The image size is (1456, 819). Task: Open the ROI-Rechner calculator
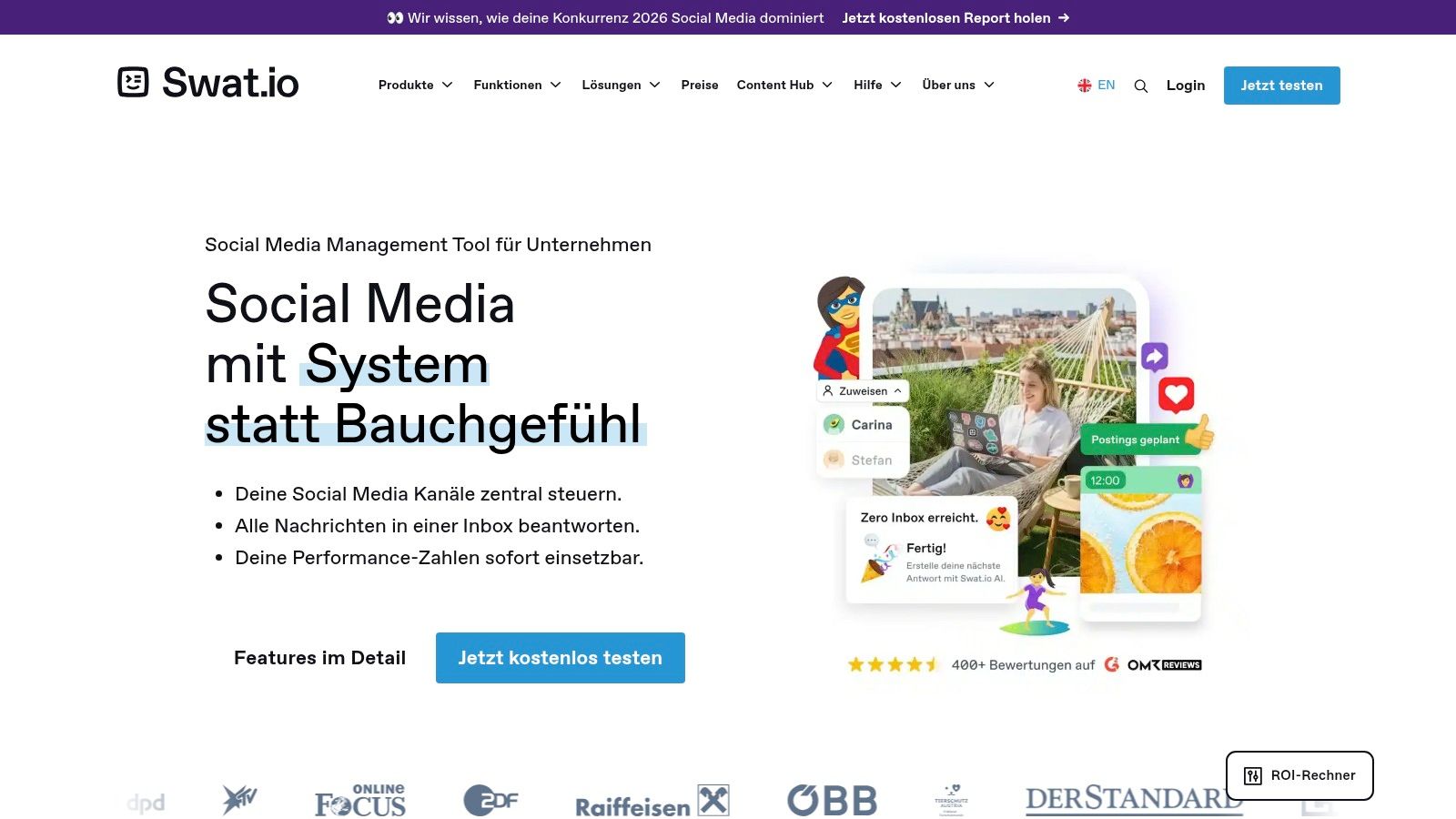[1299, 775]
